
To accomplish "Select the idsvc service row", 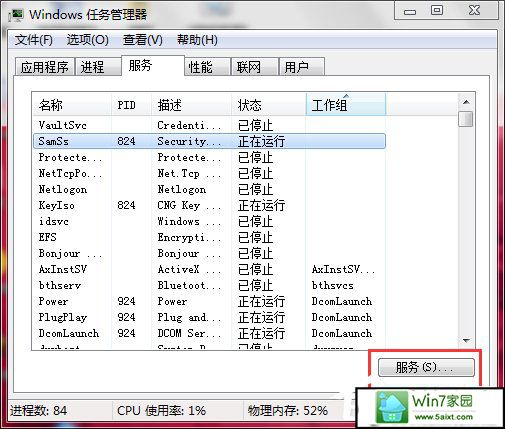I will click(x=209, y=221).
